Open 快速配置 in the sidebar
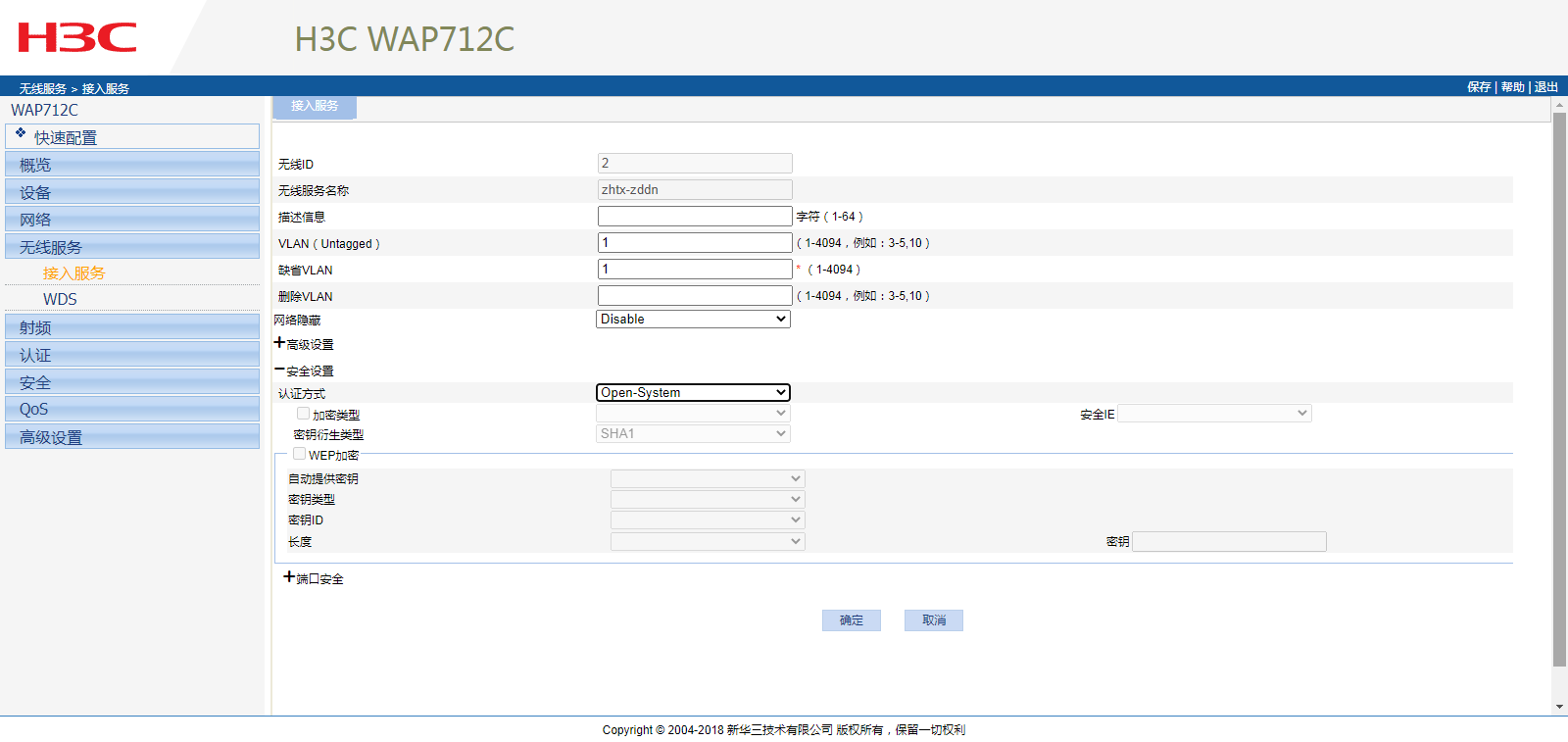Screen dimensions: 1568x742 [132, 136]
